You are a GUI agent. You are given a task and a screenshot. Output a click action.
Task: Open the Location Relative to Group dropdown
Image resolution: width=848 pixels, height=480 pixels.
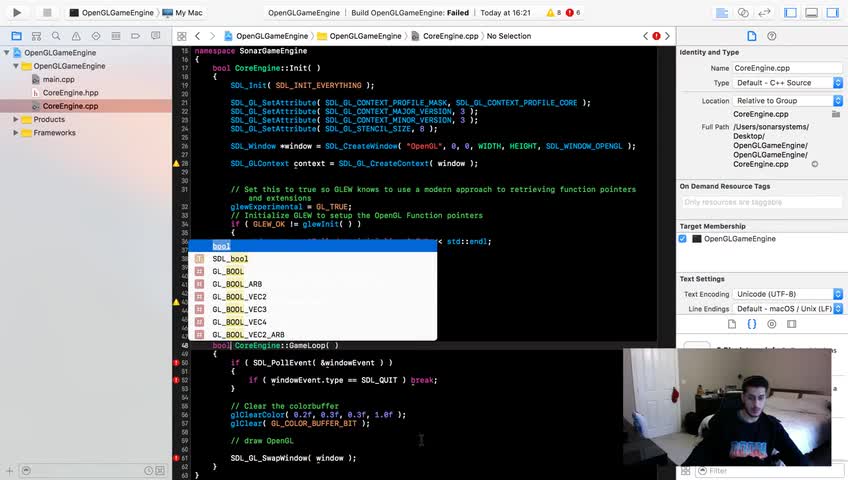pos(787,101)
